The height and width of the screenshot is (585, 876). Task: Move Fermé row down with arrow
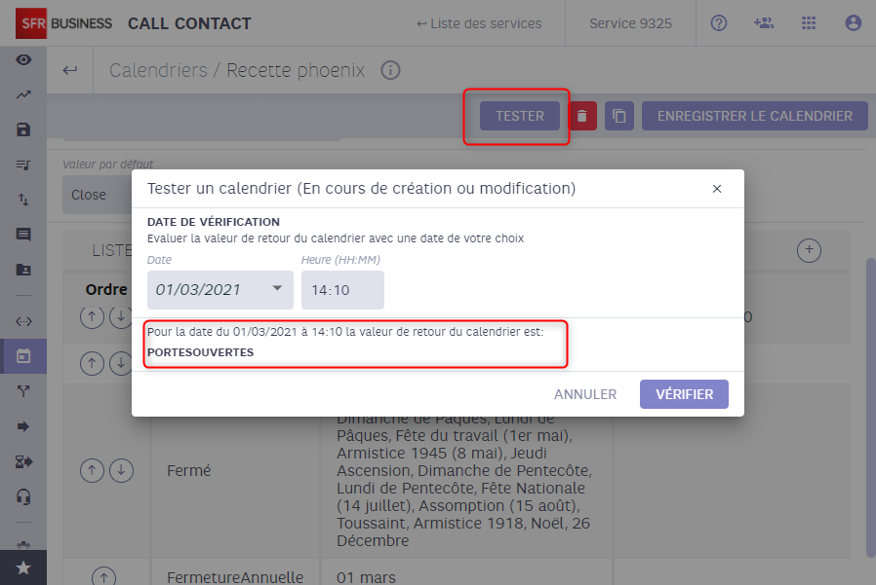tap(121, 470)
